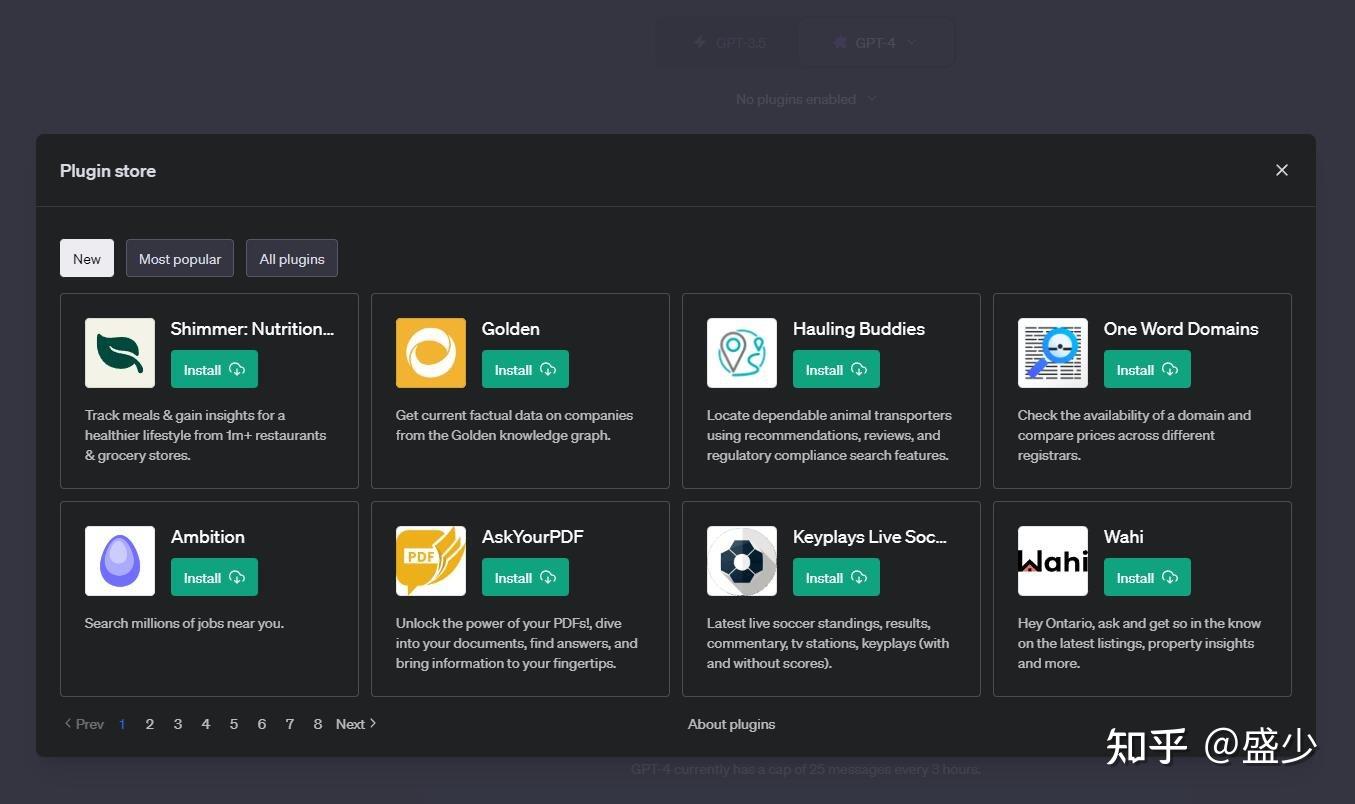Expand the No plugins enabled dropdown

806,99
